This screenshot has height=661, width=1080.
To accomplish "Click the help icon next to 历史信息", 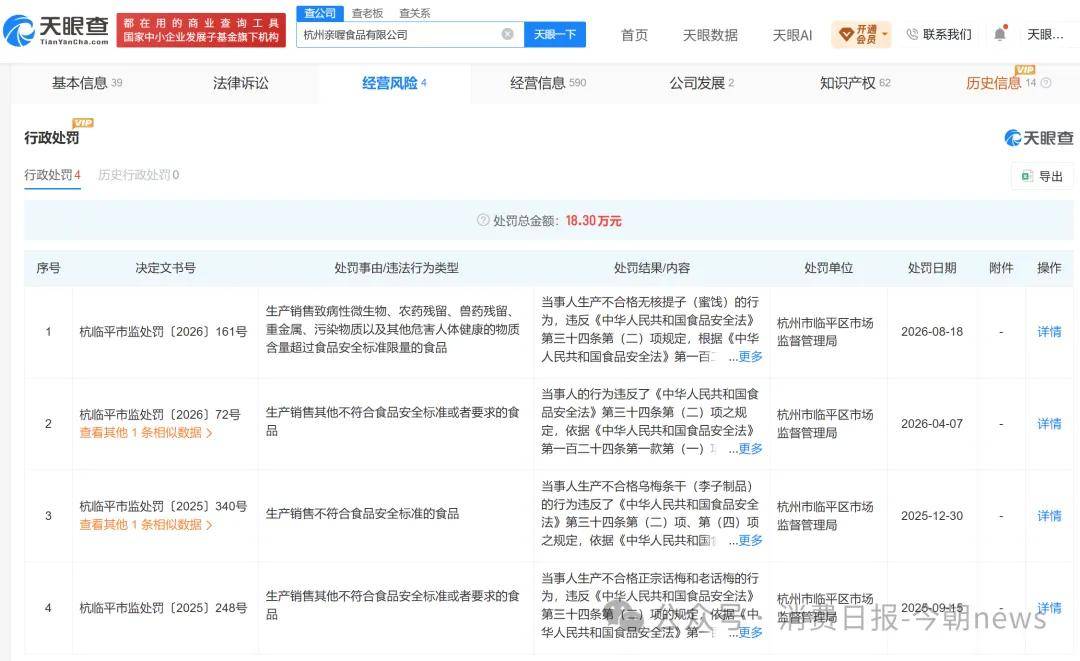I will click(1046, 83).
